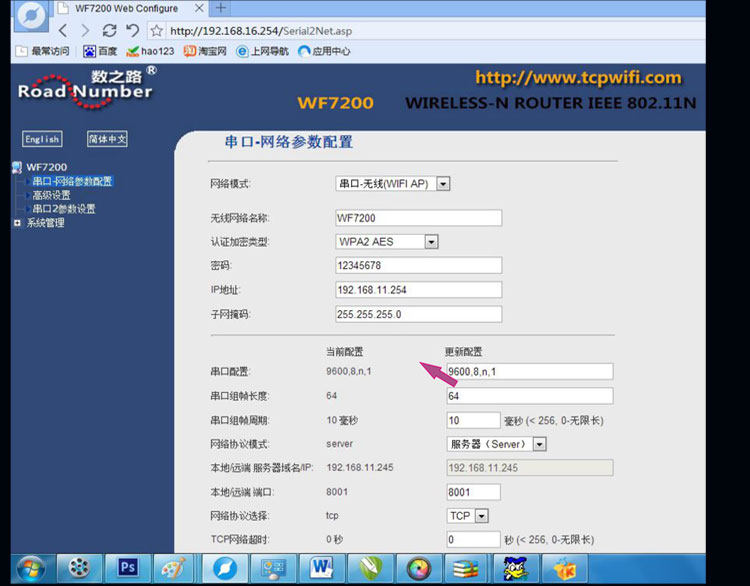Select 串口-网络参数配置 in the sidebar
The width and height of the screenshot is (750, 586).
(x=72, y=181)
